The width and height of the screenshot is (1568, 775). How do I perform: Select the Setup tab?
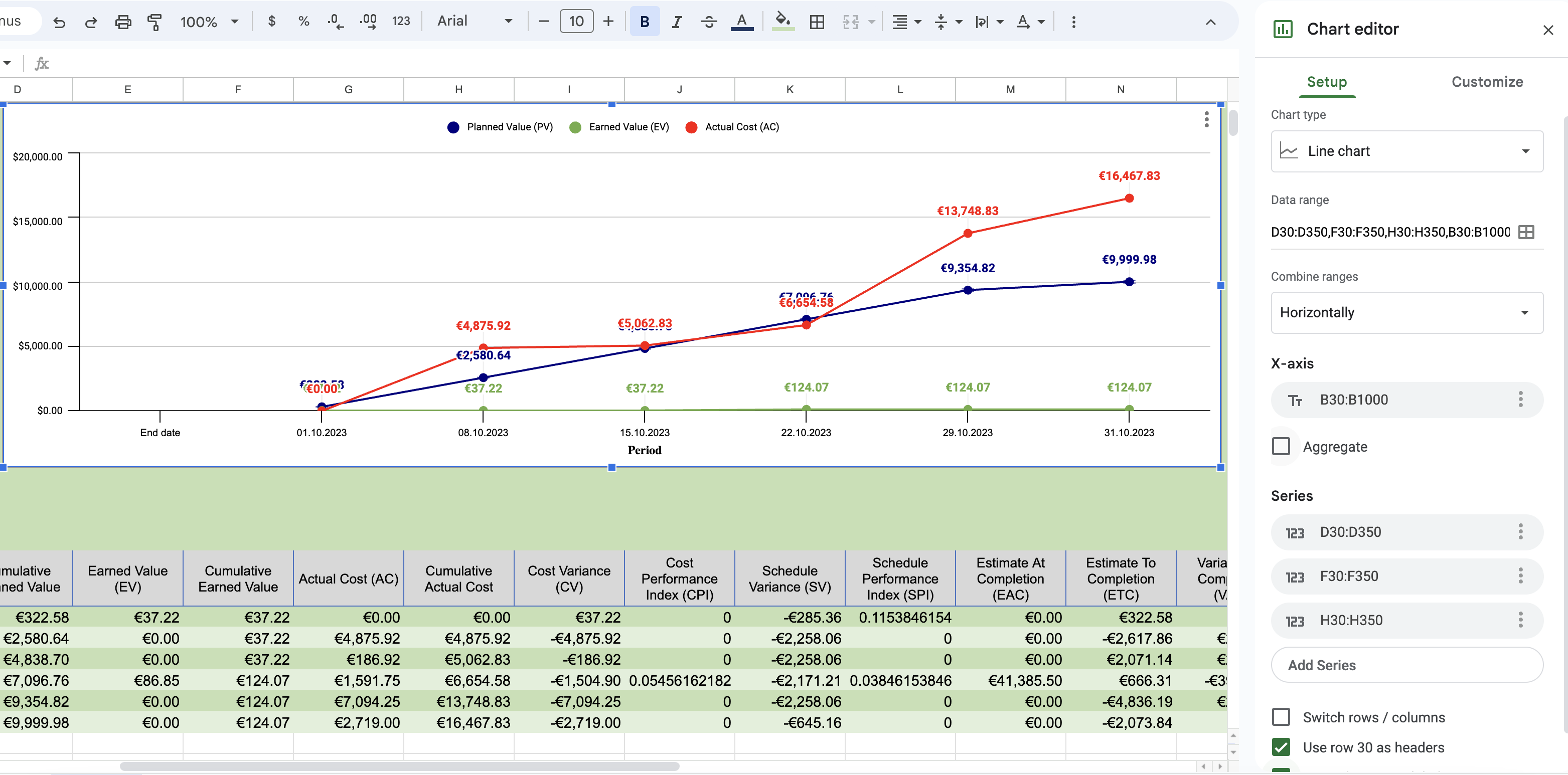click(x=1326, y=82)
